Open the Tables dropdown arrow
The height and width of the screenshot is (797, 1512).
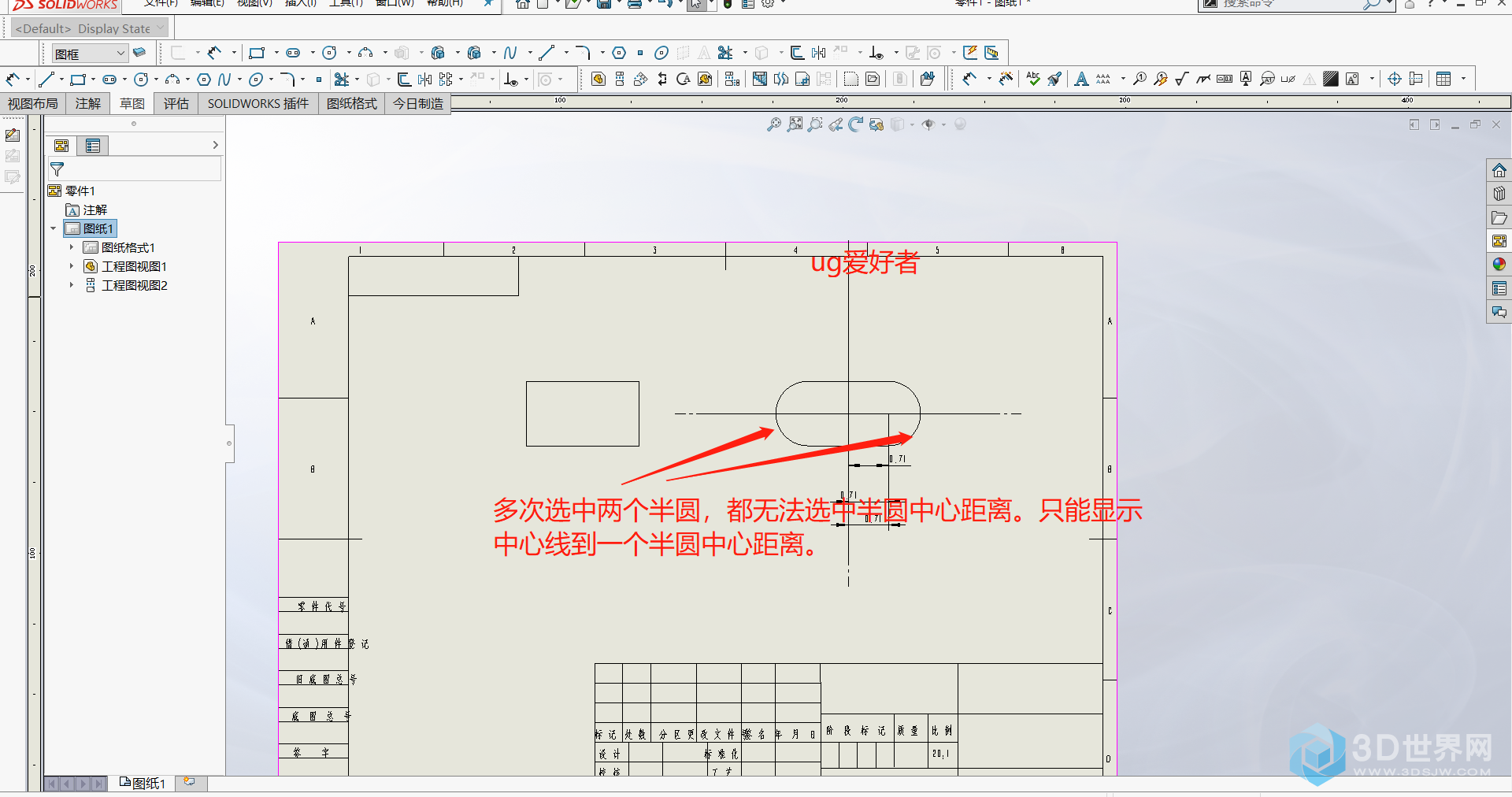(1463, 79)
